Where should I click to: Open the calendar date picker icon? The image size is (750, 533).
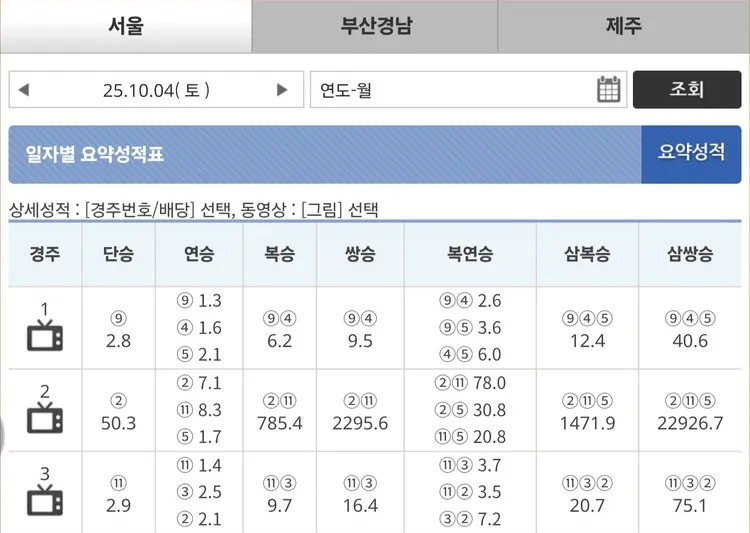coord(608,89)
